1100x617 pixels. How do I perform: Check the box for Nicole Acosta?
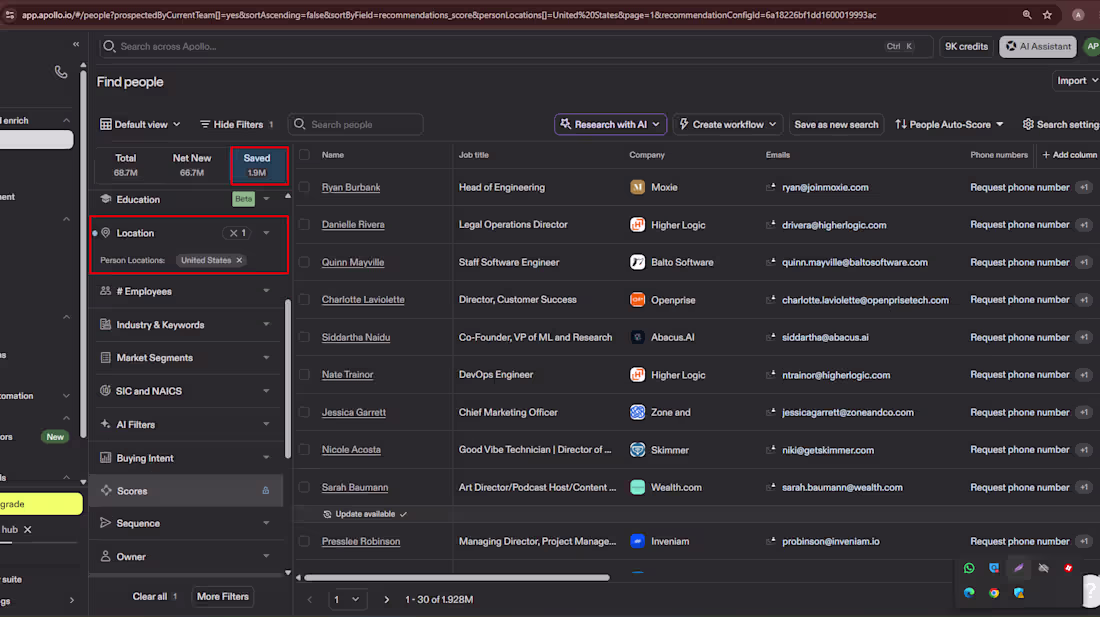coord(304,449)
